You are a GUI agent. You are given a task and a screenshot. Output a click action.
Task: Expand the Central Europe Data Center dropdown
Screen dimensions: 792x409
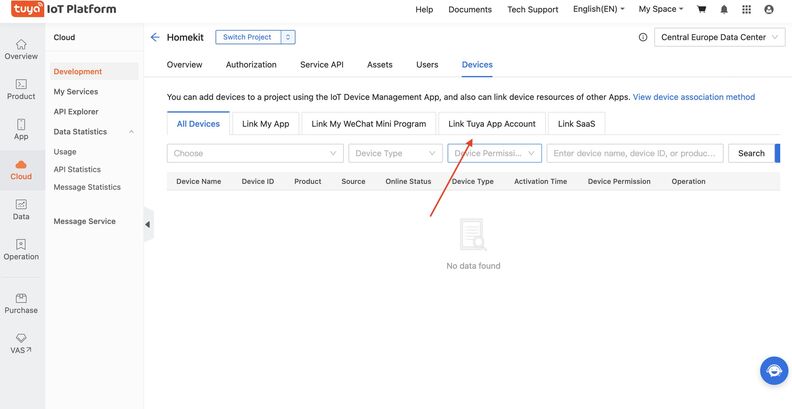click(x=718, y=37)
